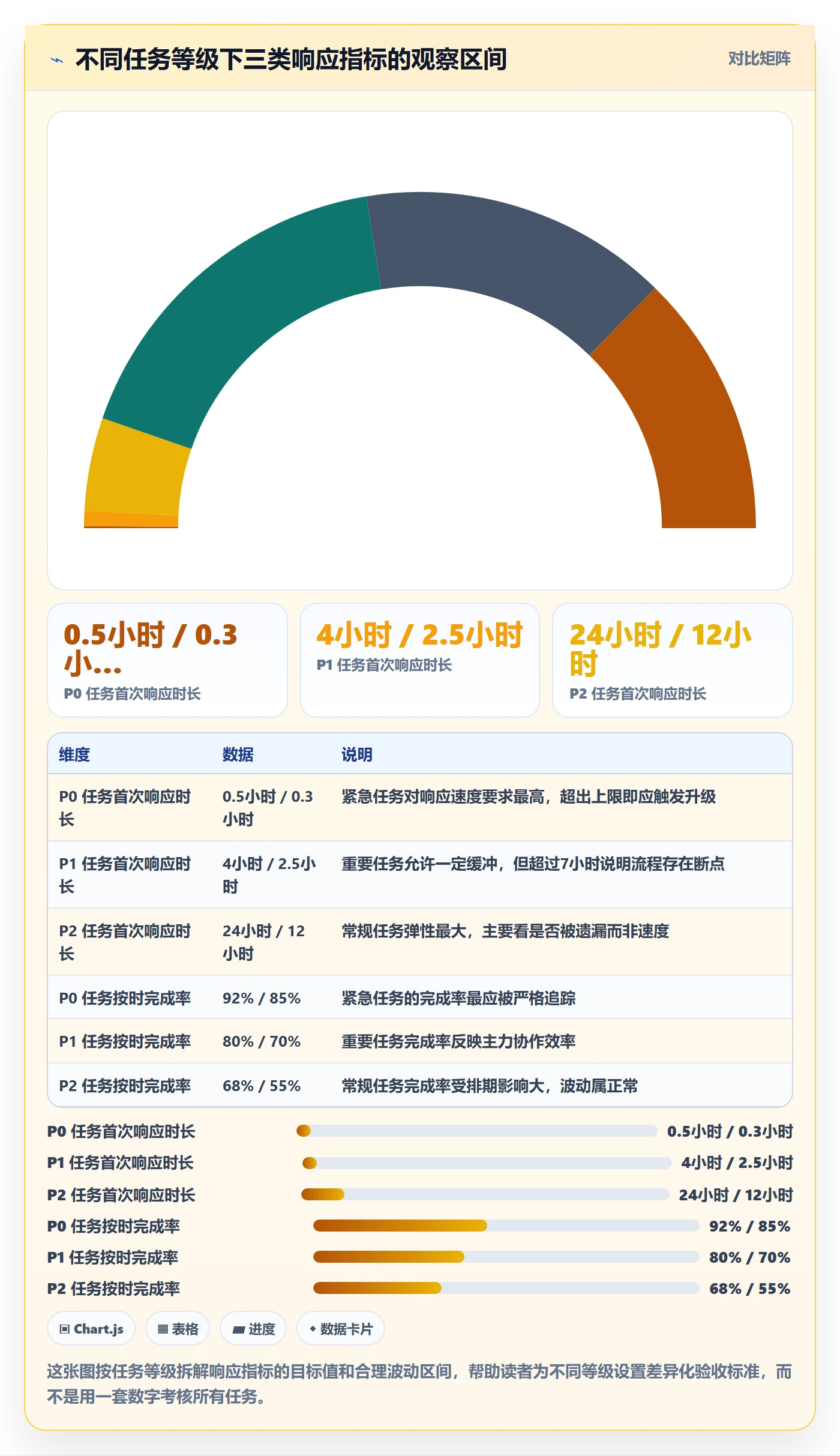840x1456 pixels.
Task: Click the 数据 column header
Action: 238,754
